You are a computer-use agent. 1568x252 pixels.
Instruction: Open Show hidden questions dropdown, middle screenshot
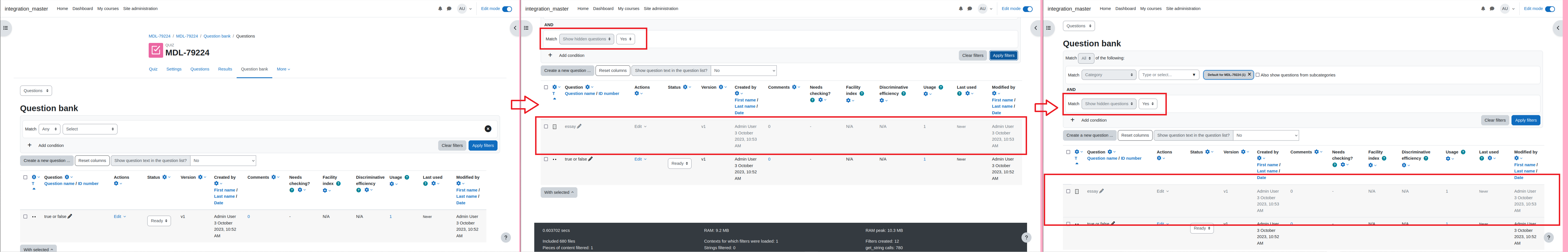click(x=587, y=39)
